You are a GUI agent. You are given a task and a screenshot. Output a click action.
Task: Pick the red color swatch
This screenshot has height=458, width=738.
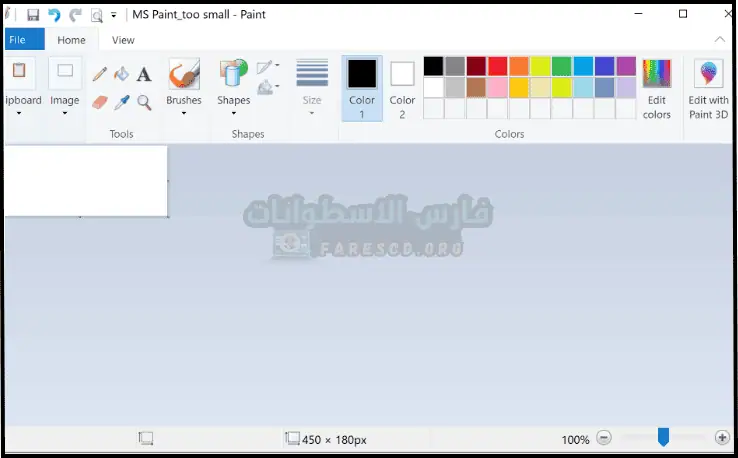click(x=497, y=66)
